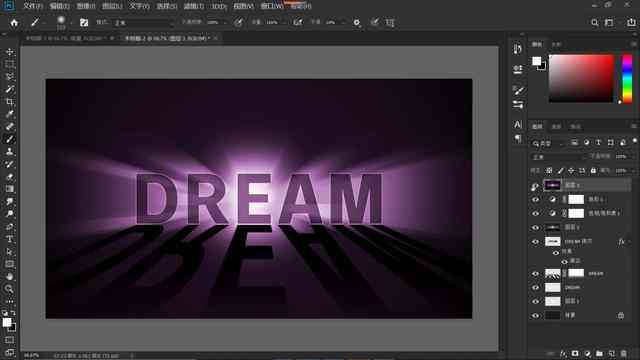Click the top layer's purple thumbnail

(553, 185)
